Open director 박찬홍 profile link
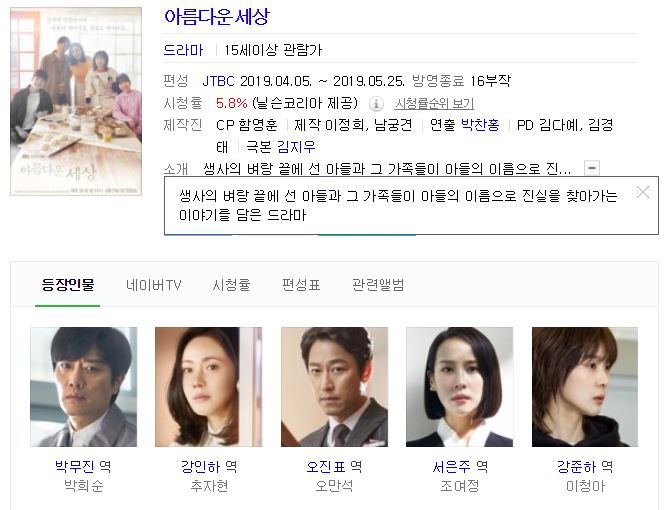 (x=480, y=125)
